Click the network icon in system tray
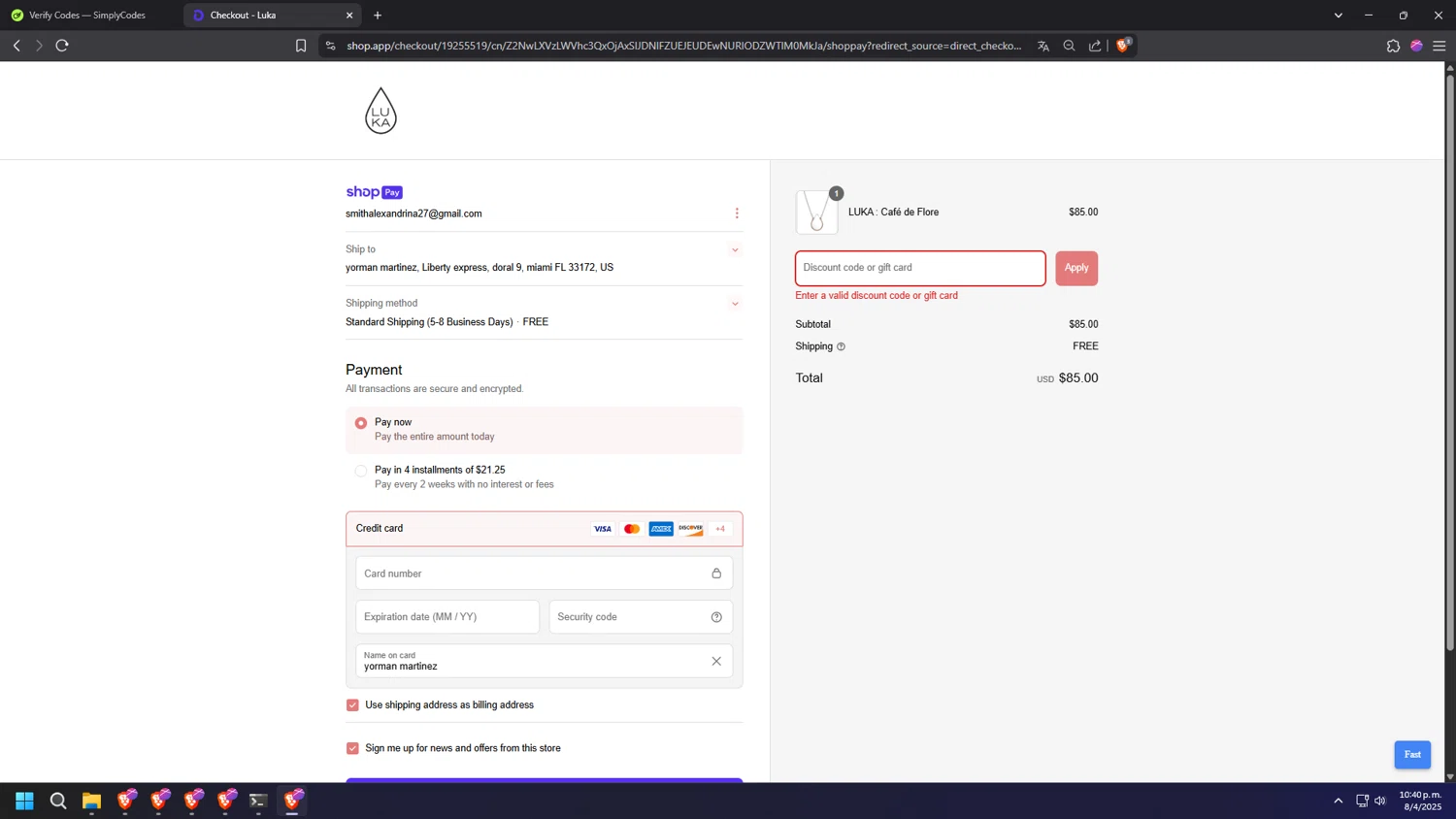This screenshot has width=1456, height=819. [1362, 801]
